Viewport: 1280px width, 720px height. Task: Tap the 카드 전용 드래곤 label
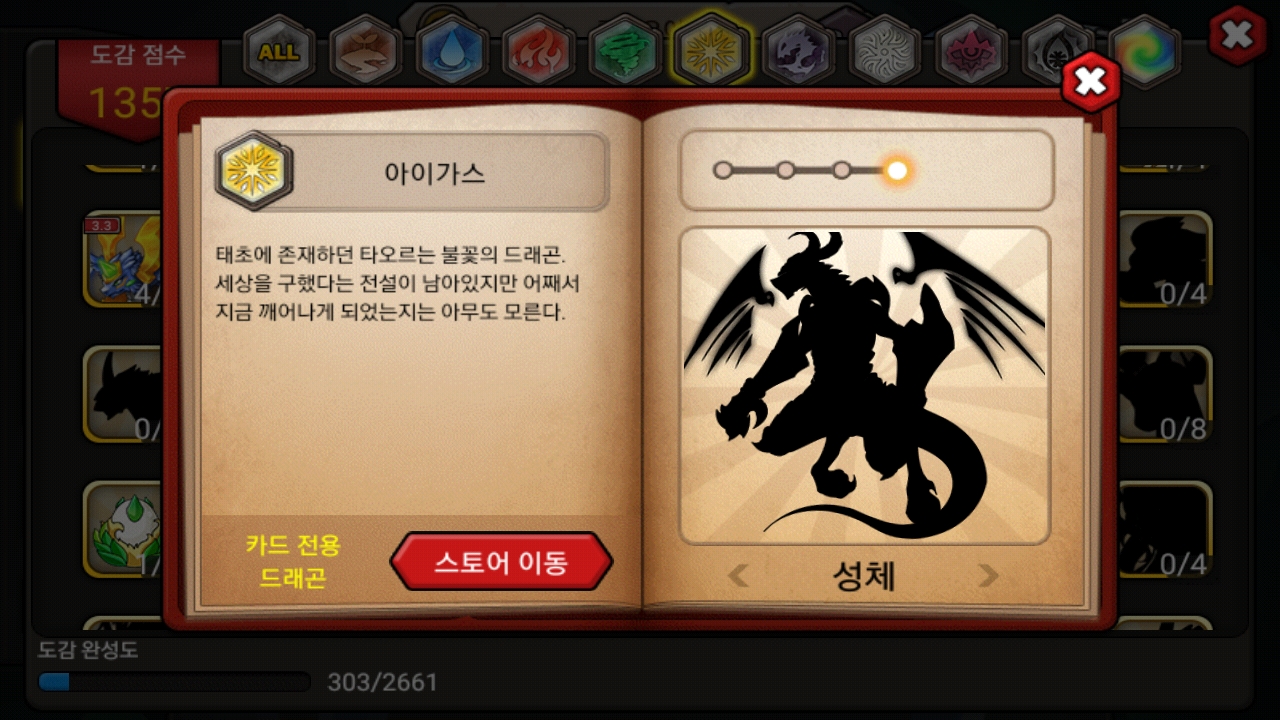coord(293,561)
